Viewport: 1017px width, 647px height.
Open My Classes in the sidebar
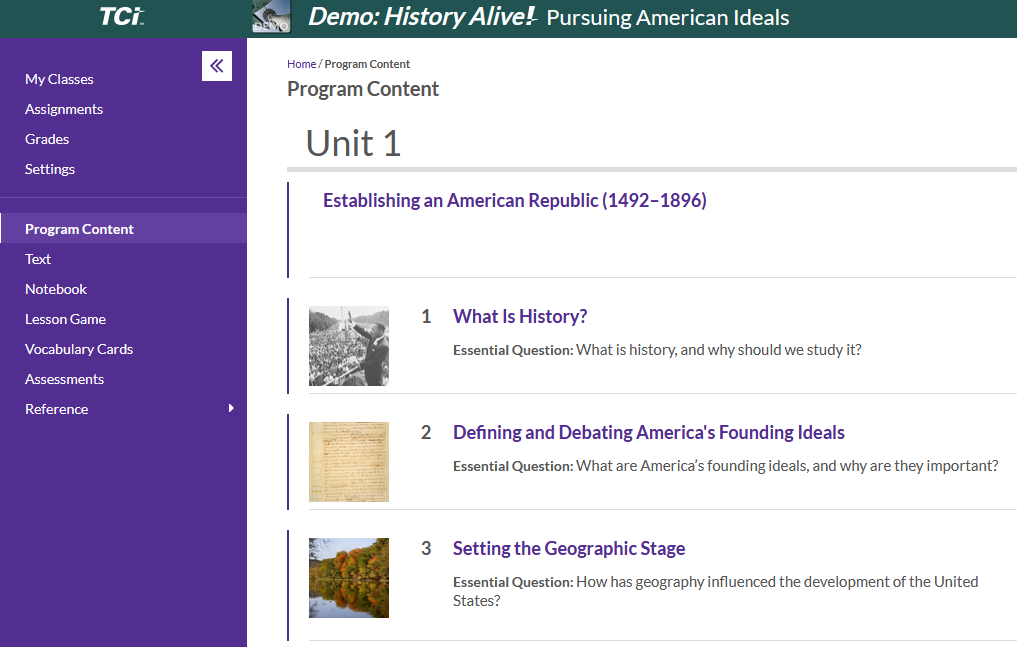59,79
